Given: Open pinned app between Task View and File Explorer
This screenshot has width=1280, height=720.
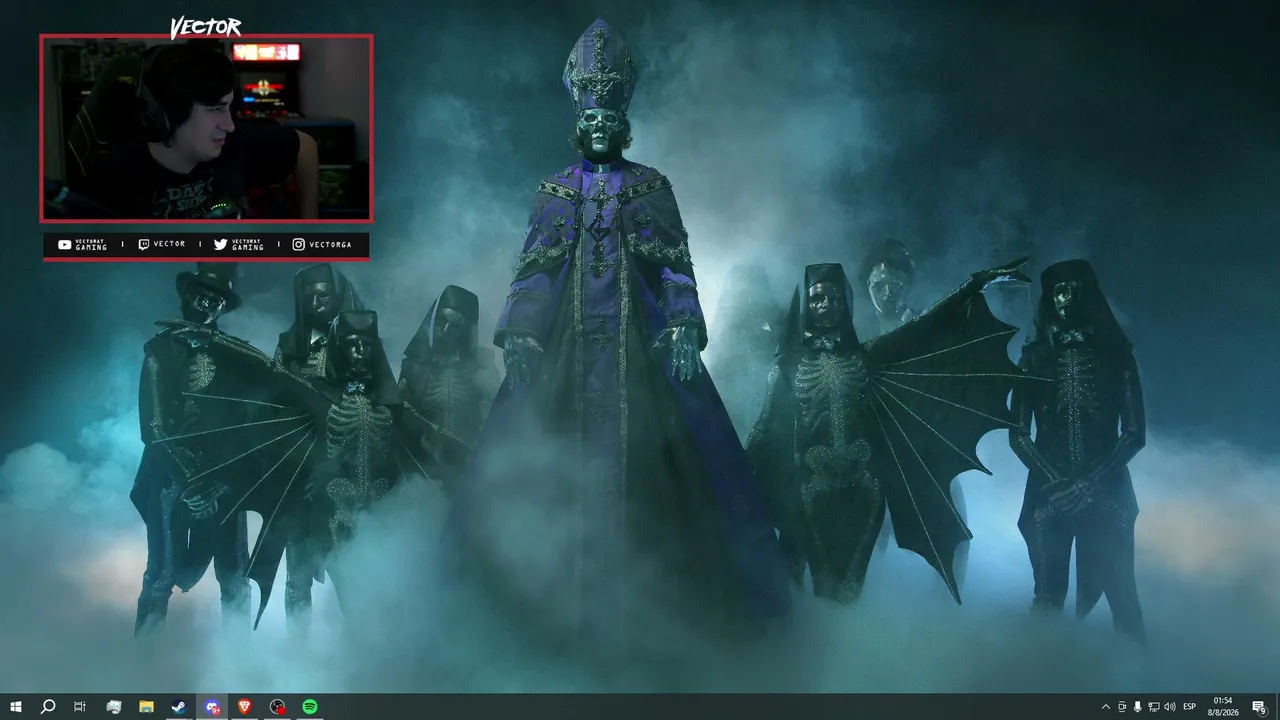Looking at the screenshot, I should [x=113, y=707].
